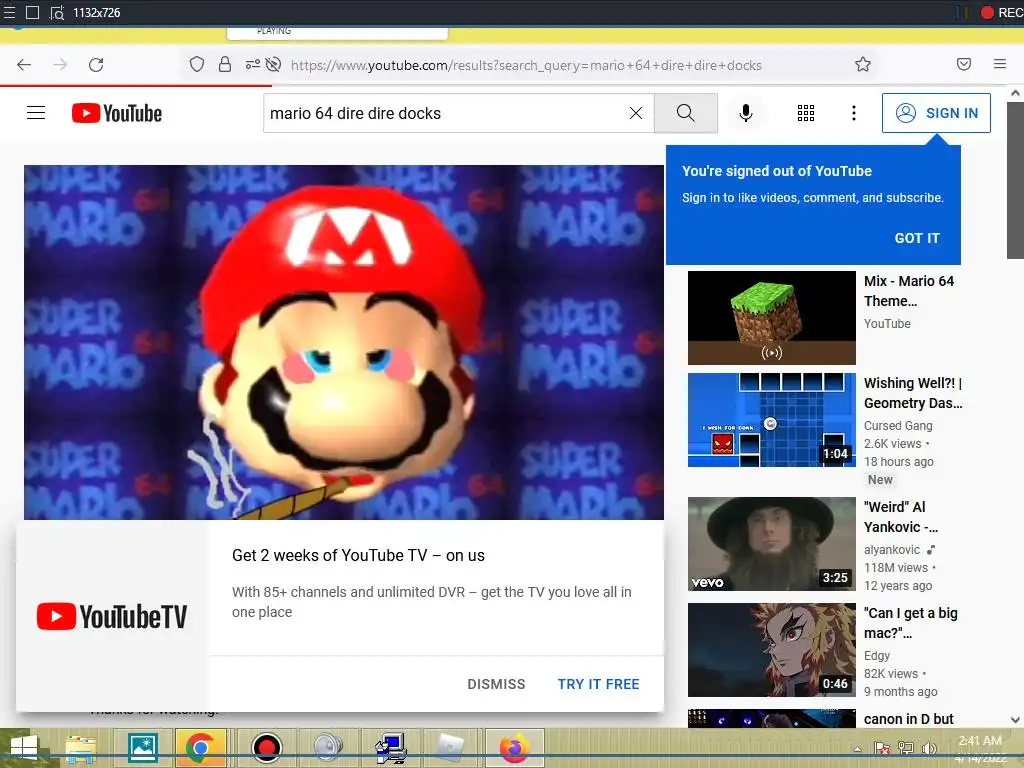Click the YouTube TV logo
Image resolution: width=1024 pixels, height=768 pixels.
click(112, 616)
